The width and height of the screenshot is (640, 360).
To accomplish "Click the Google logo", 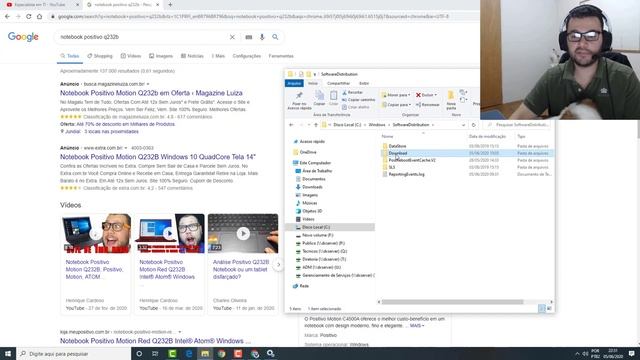I will [23, 37].
